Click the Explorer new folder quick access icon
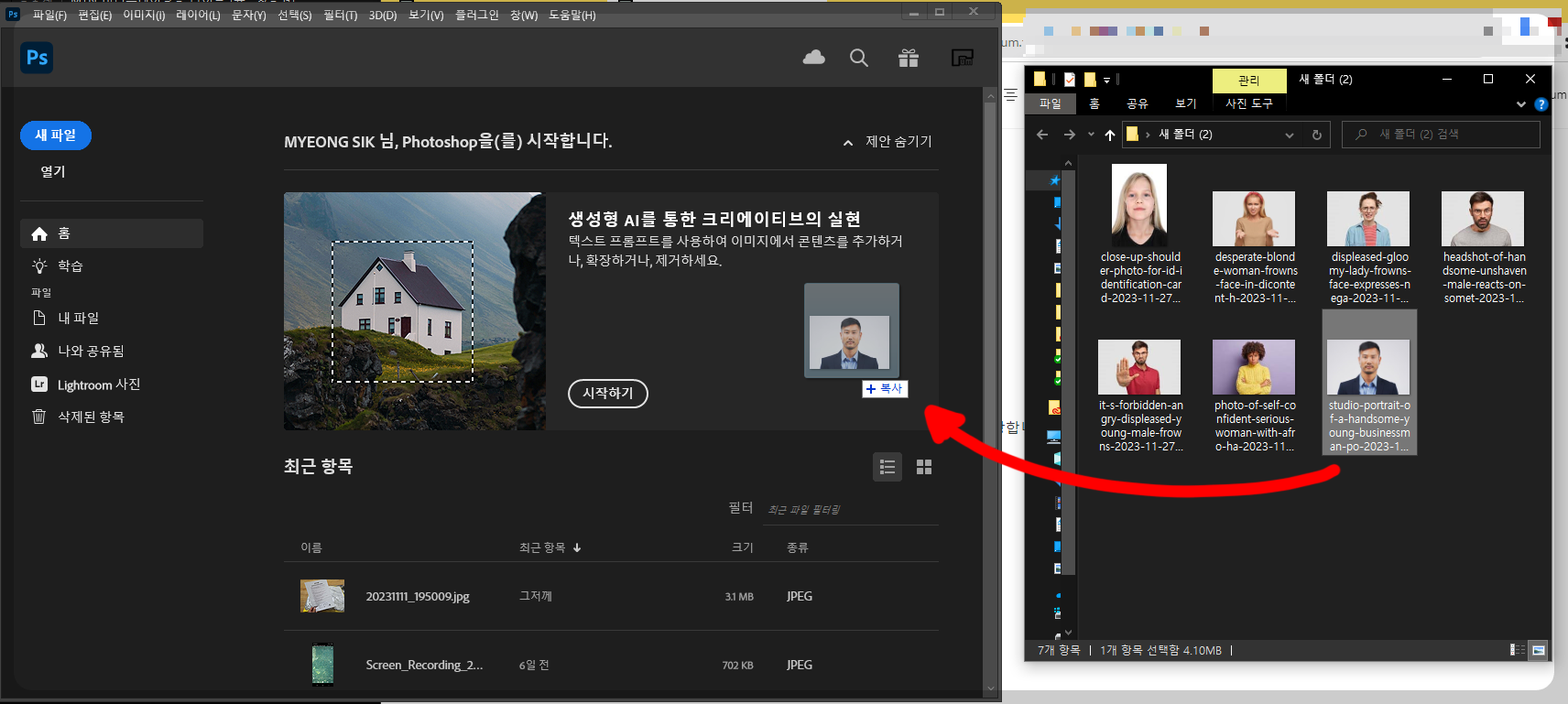1568x704 pixels. point(1090,80)
